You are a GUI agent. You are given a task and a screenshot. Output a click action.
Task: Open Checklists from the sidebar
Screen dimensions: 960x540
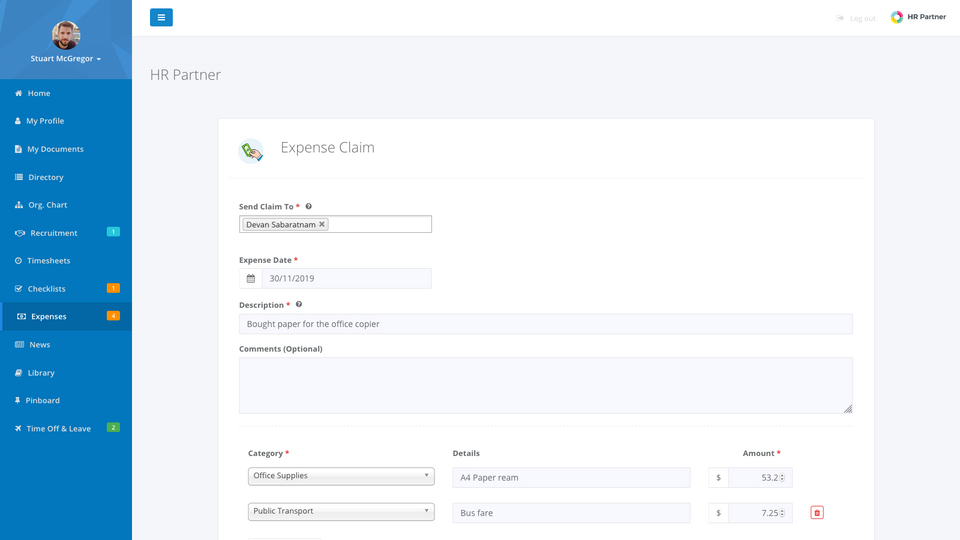pos(66,288)
